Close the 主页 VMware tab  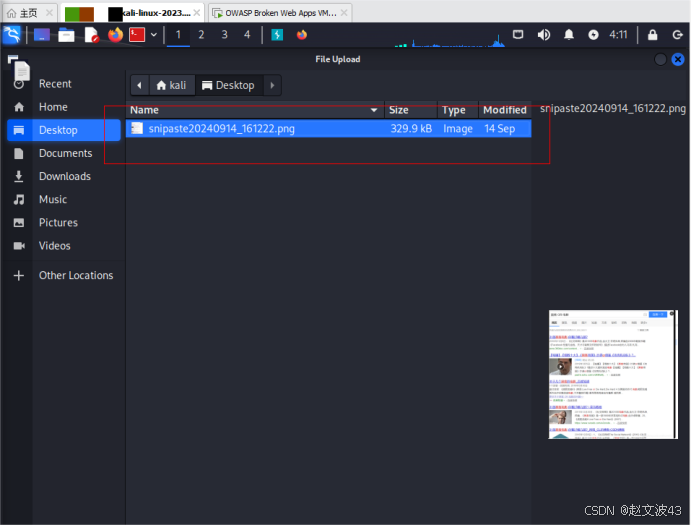pyautogui.click(x=50, y=13)
